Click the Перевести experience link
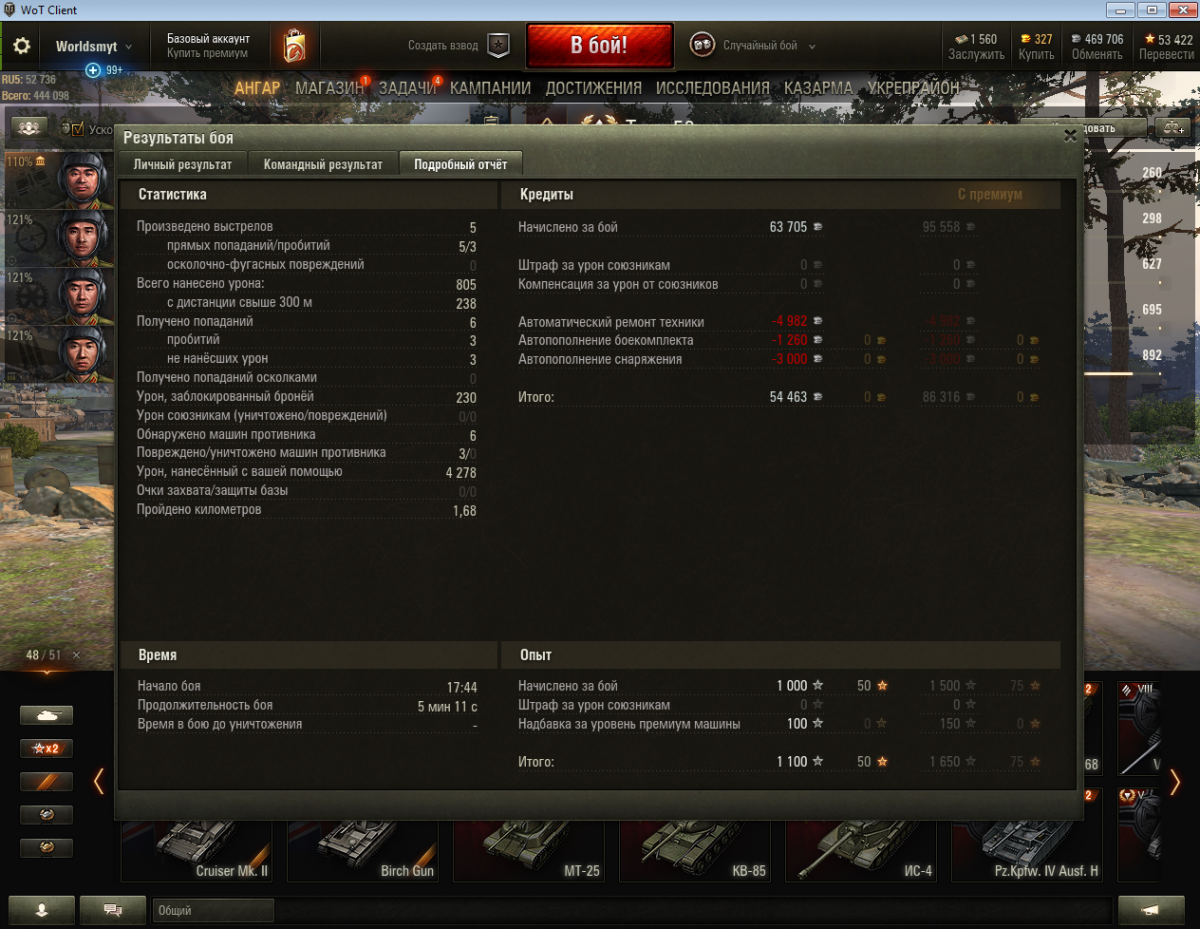The width and height of the screenshot is (1200, 929). [1166, 55]
